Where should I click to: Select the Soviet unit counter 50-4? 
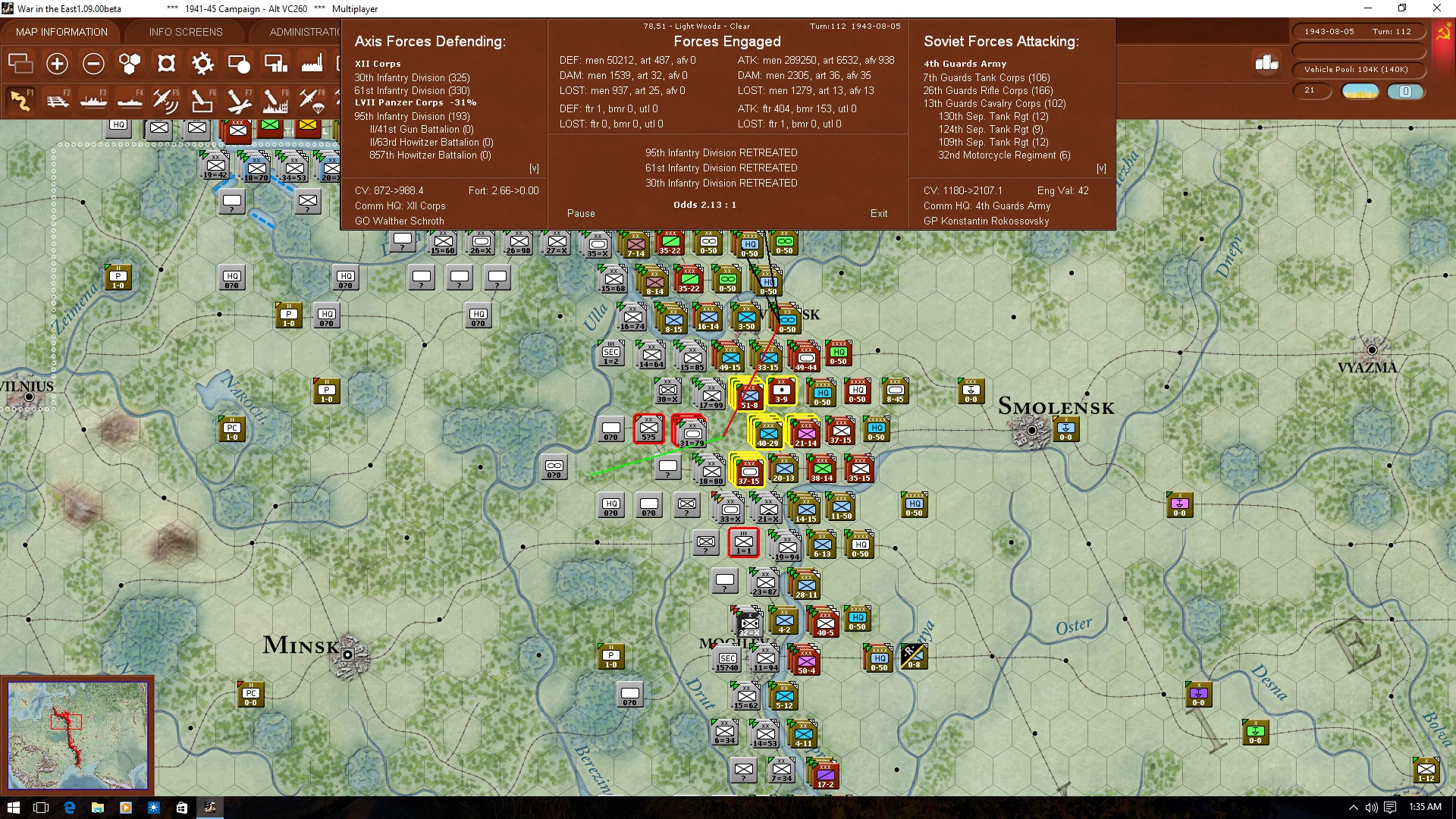pyautogui.click(x=805, y=661)
